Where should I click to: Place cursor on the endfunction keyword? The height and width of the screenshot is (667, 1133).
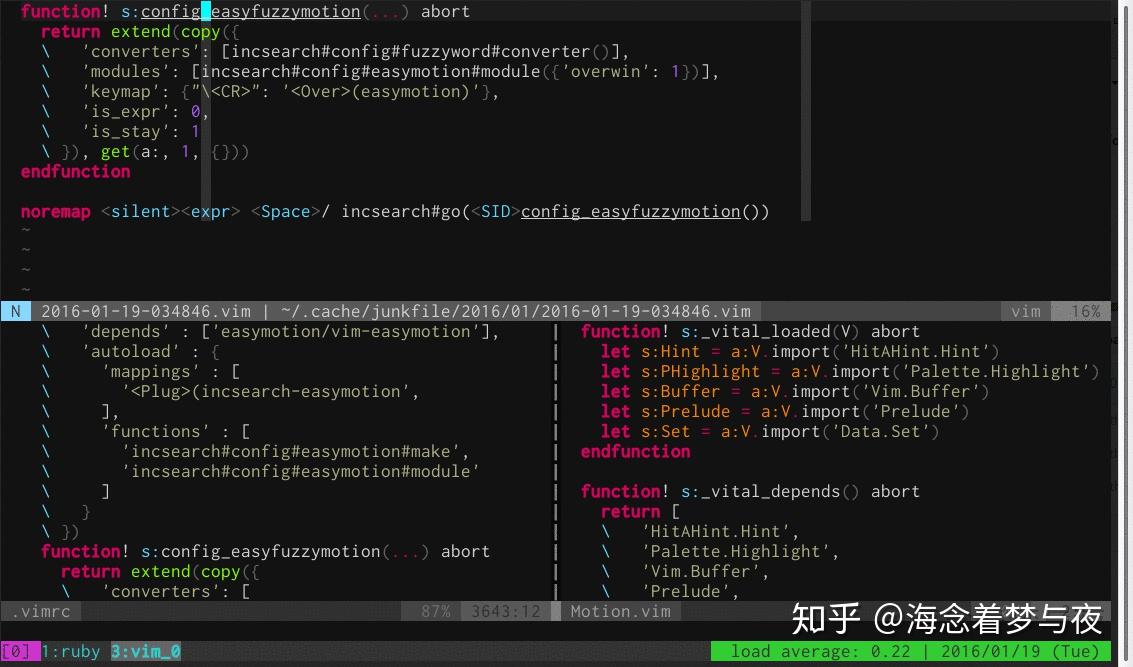coord(75,171)
